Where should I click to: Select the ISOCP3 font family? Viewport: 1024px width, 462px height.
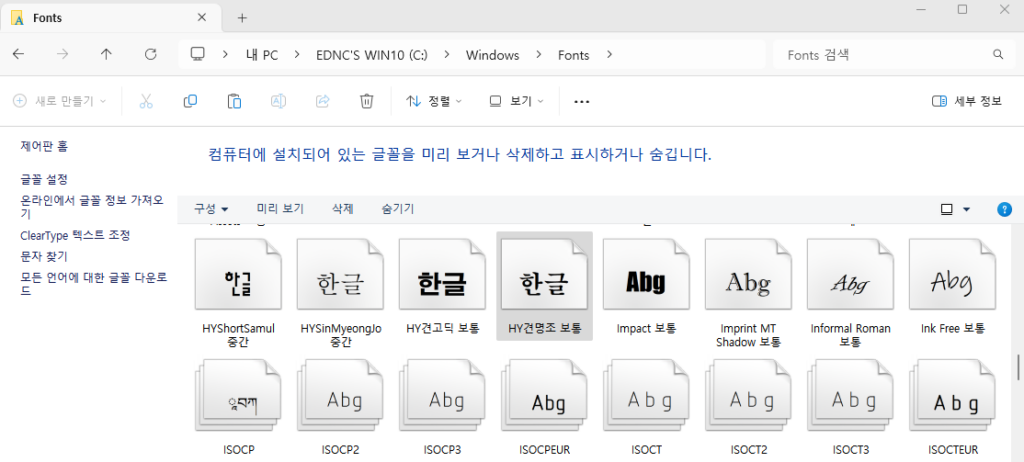442,405
